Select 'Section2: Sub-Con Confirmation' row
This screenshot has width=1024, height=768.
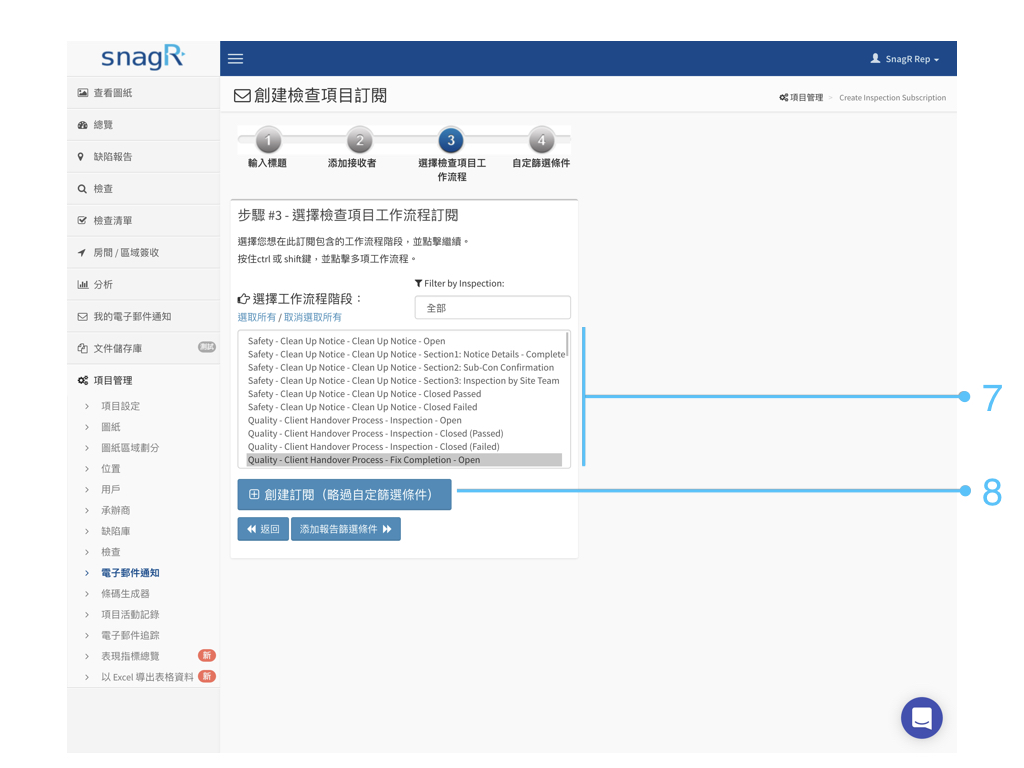coord(404,368)
